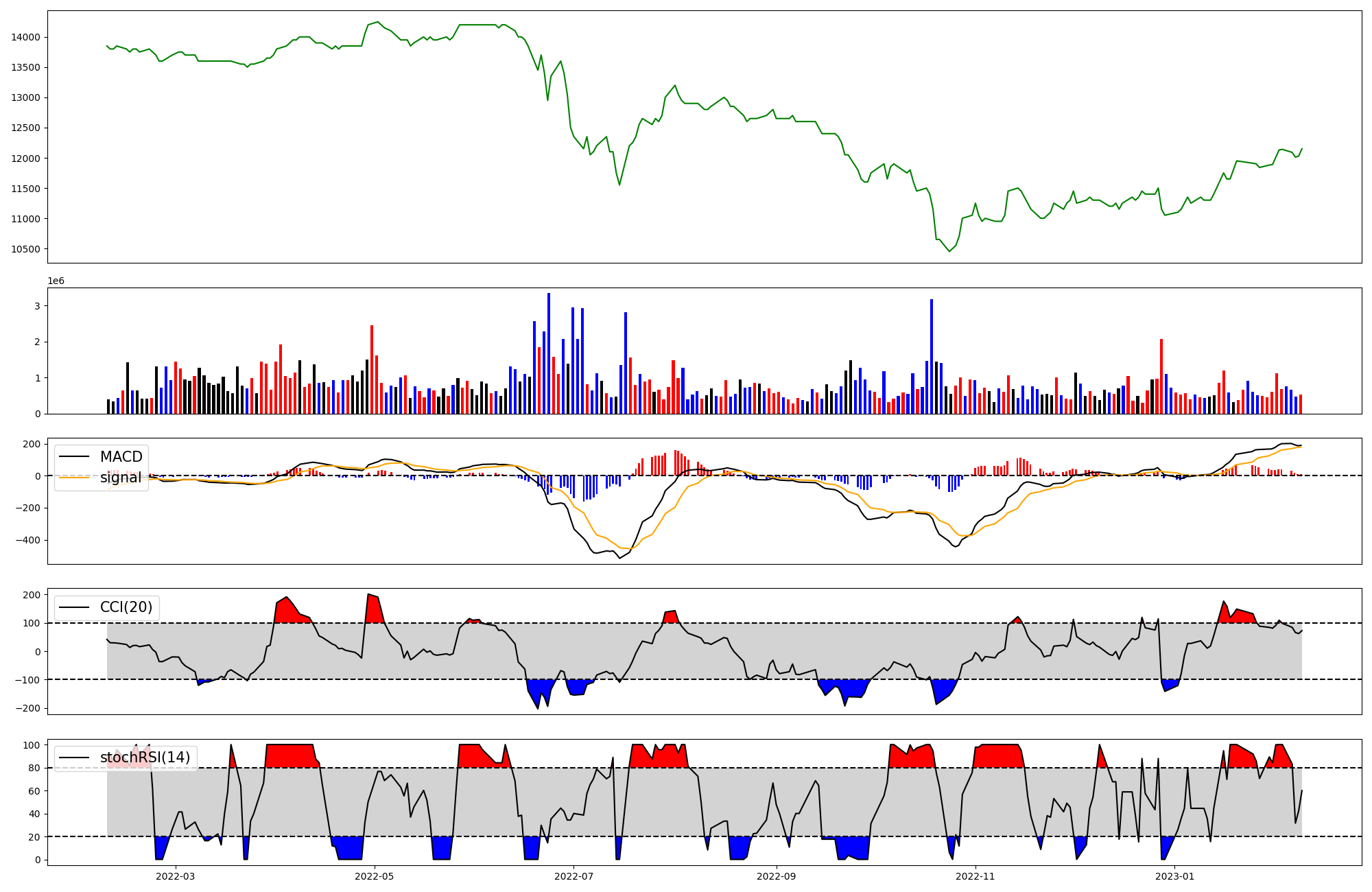The image size is (1372, 892).
Task: Click the tallest red volume bar
Action: pyautogui.click(x=372, y=369)
